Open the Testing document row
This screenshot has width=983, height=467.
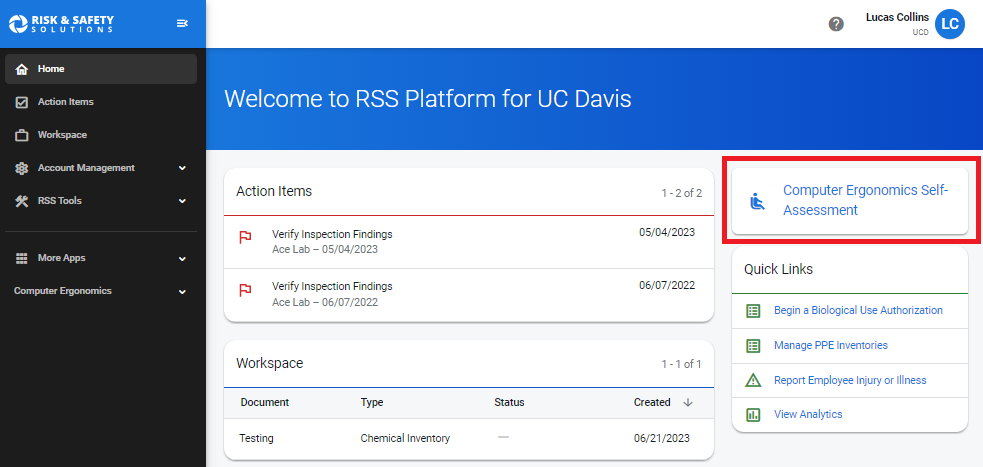click(x=469, y=439)
